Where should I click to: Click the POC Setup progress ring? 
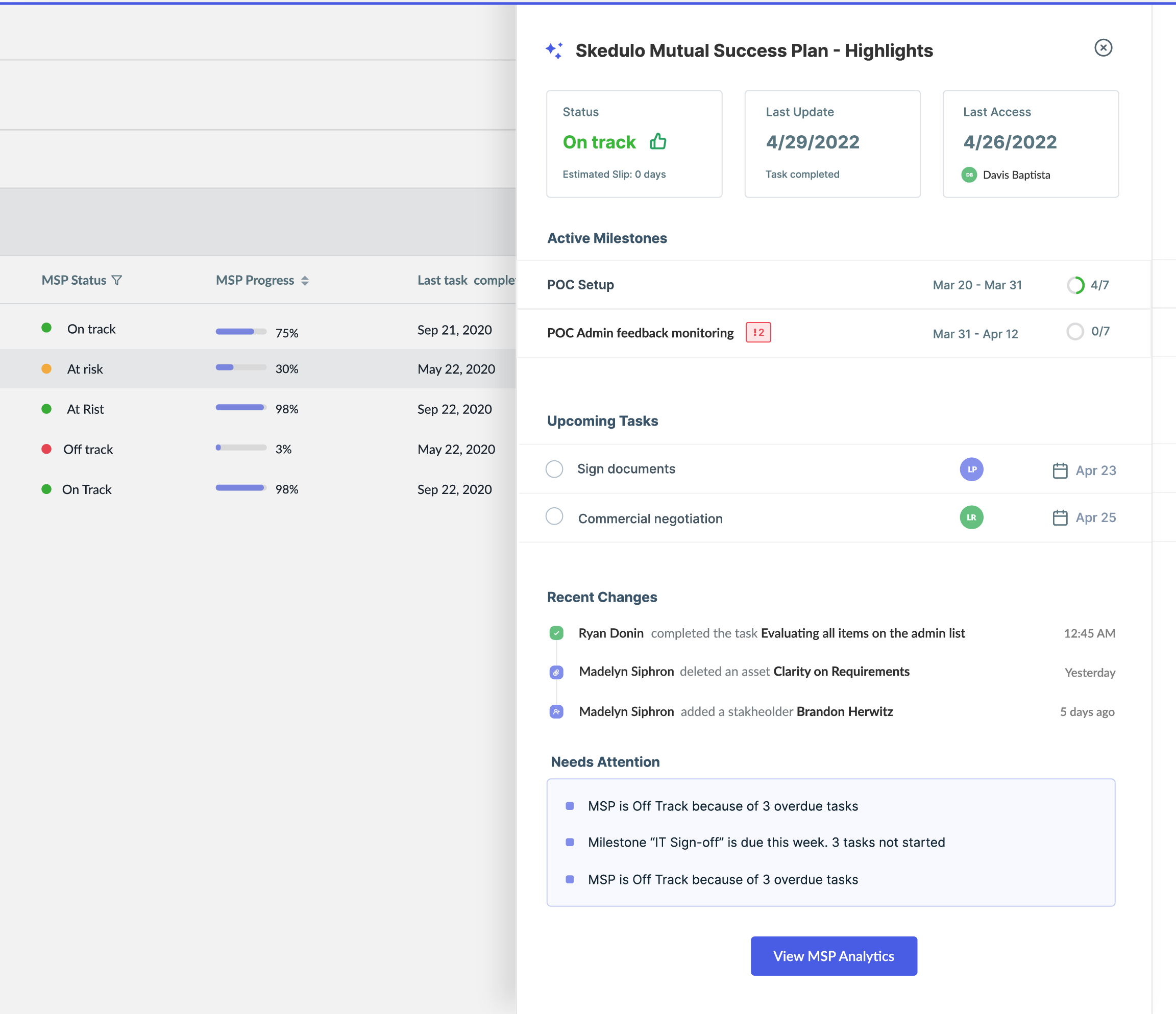coord(1075,285)
